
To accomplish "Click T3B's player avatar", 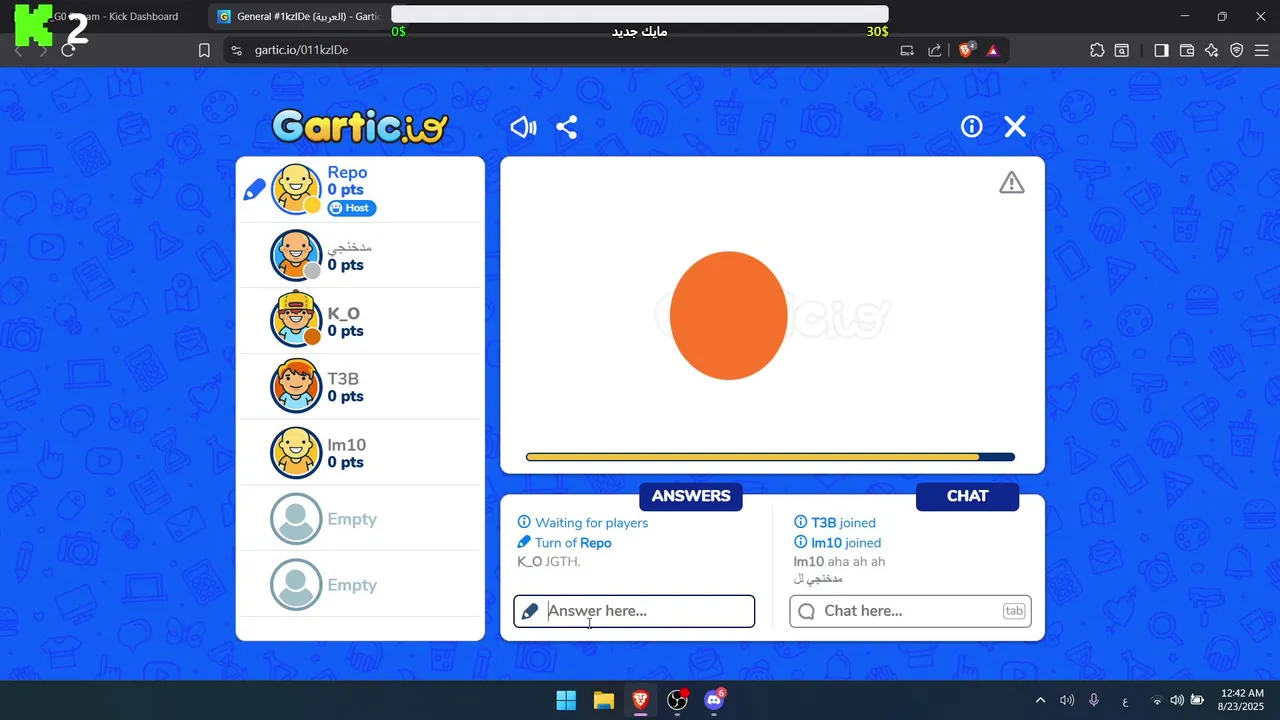I will (x=296, y=386).
